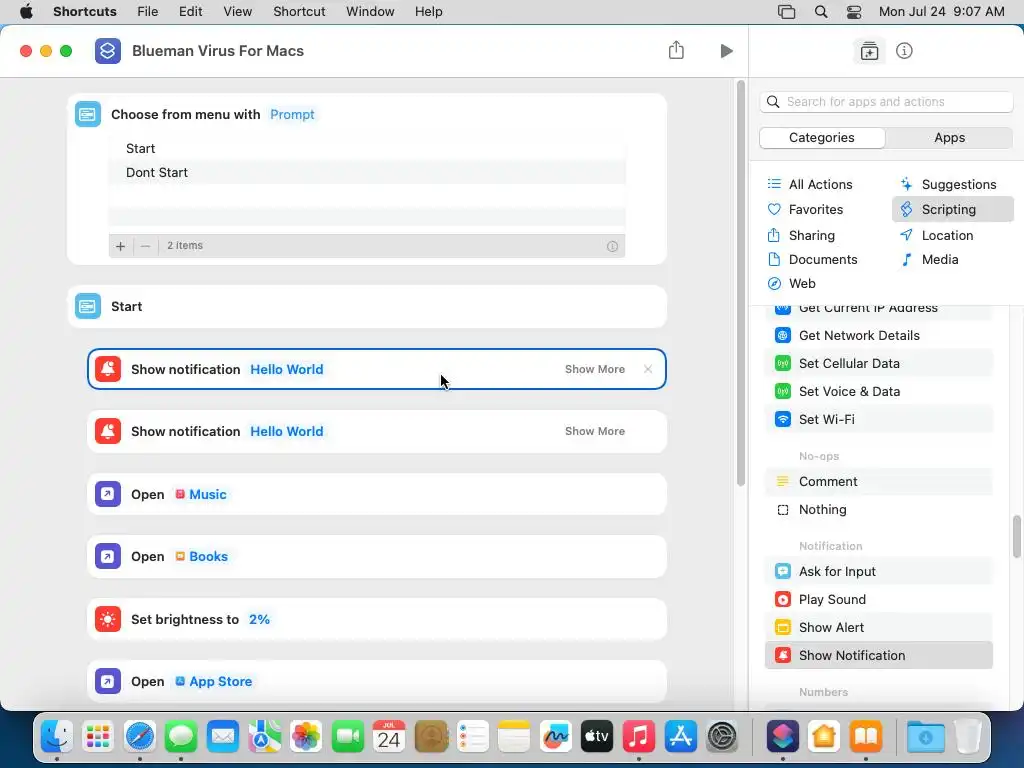Switch to the Apps tab
1024x768 pixels.
[950, 138]
